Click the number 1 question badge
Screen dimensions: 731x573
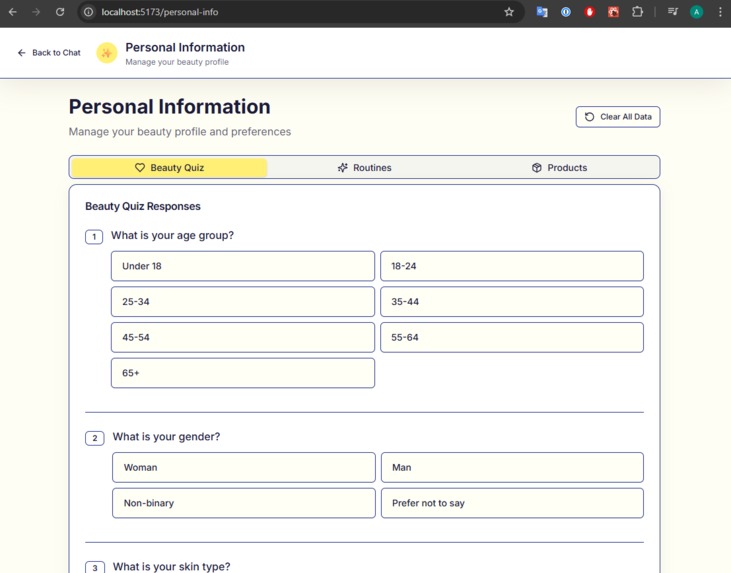coord(94,237)
